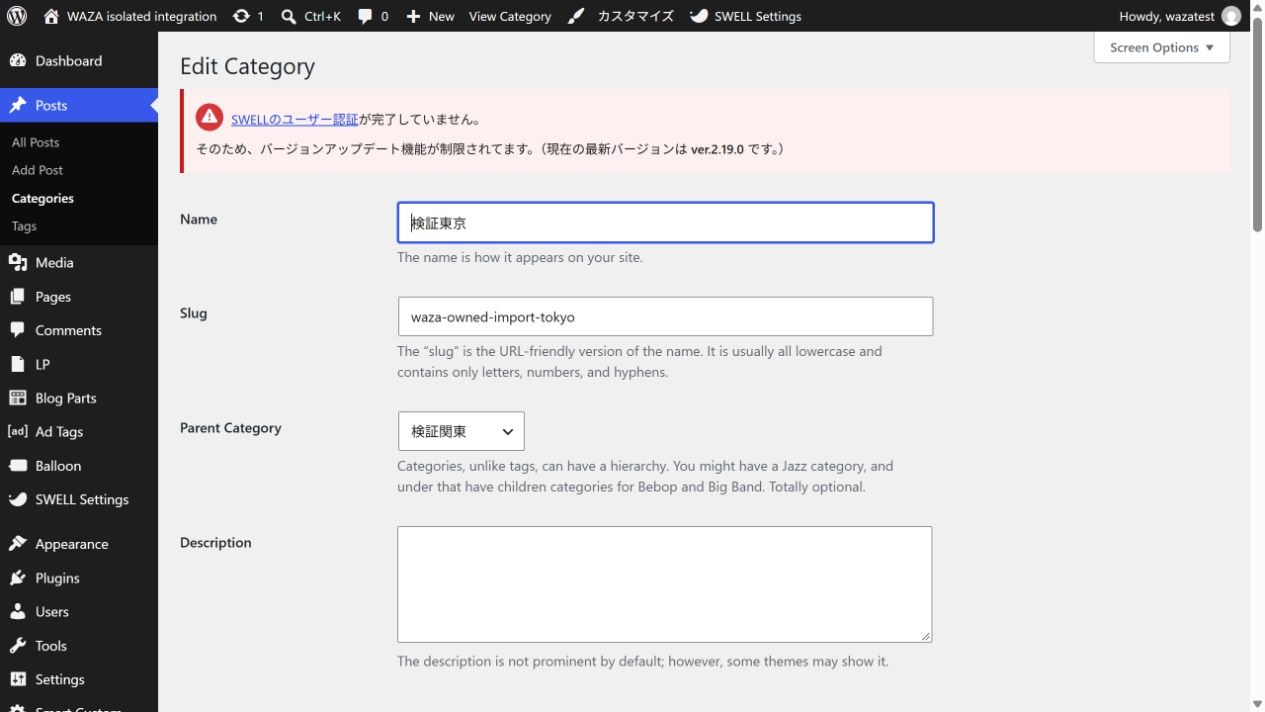The image size is (1265, 712).
Task: Open the New content menu
Action: click(x=430, y=16)
